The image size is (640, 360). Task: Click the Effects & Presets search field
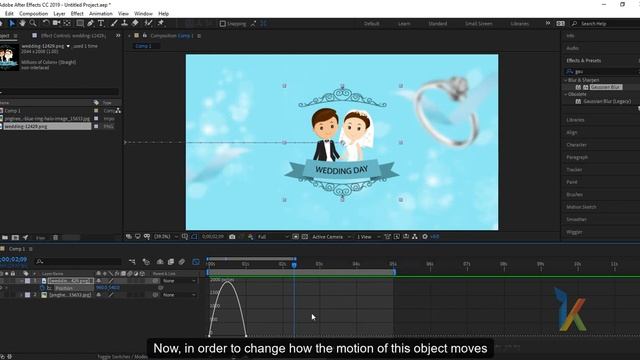602,71
